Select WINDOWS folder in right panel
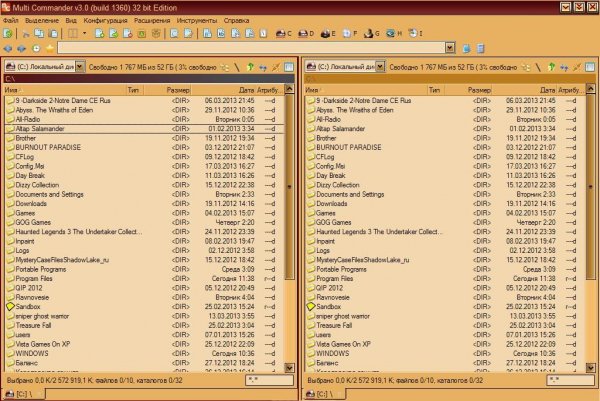Image resolution: width=600 pixels, height=401 pixels. [x=445, y=354]
